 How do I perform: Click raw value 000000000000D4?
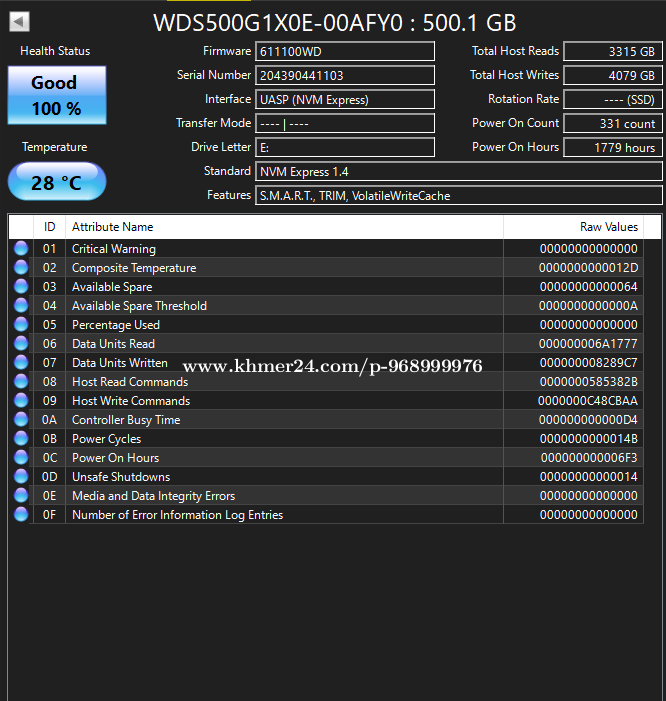pyautogui.click(x=588, y=419)
